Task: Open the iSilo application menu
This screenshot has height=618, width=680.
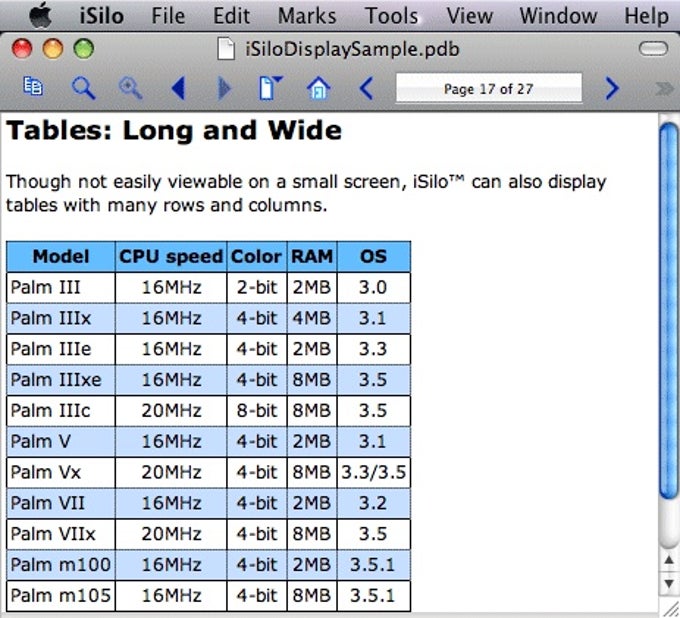Action: click(x=101, y=16)
